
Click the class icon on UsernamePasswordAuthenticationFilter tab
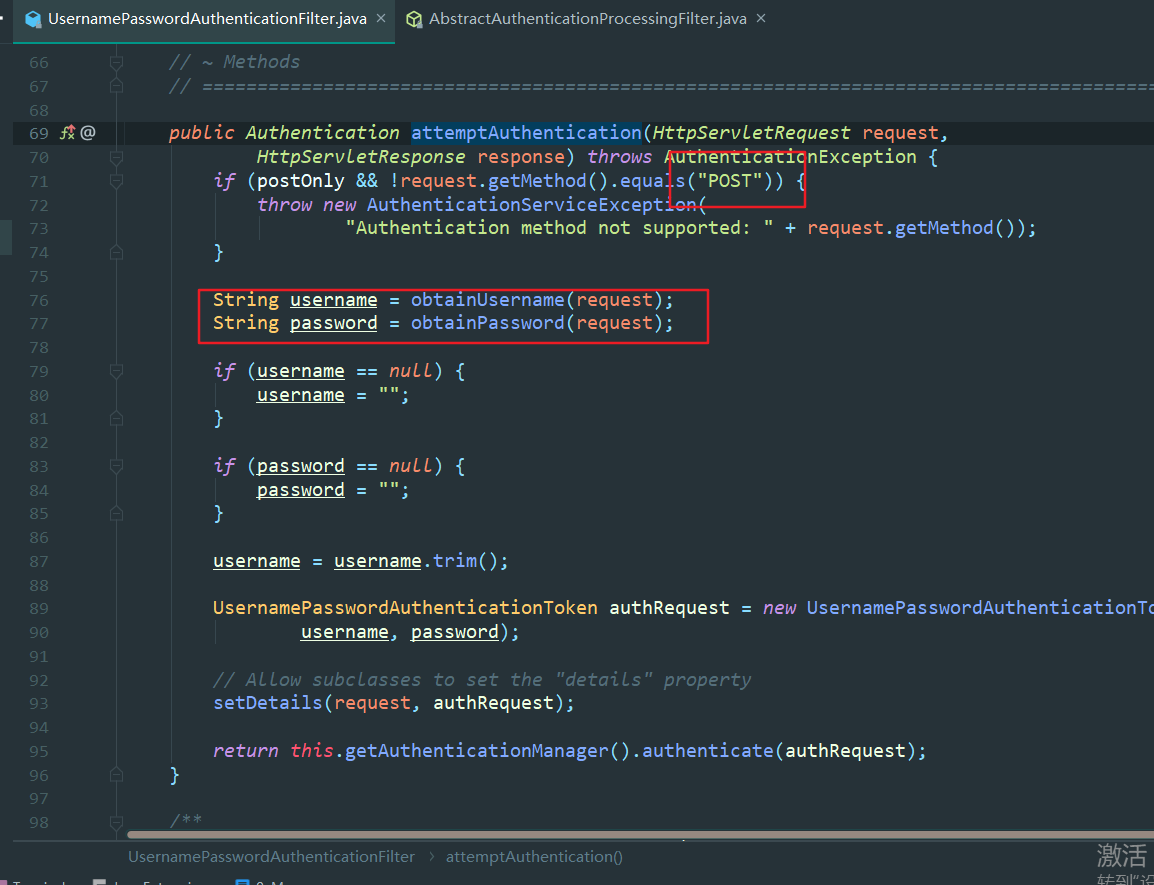[33, 19]
